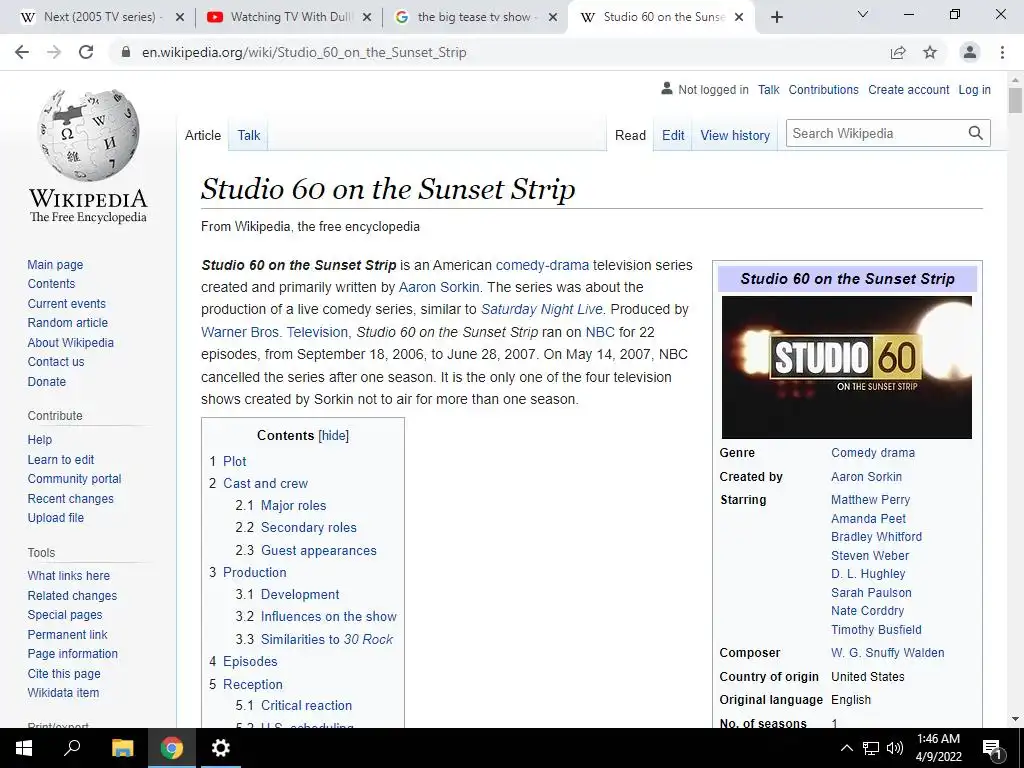This screenshot has width=1024, height=768.
Task: Click the address bar URL
Action: click(304, 52)
